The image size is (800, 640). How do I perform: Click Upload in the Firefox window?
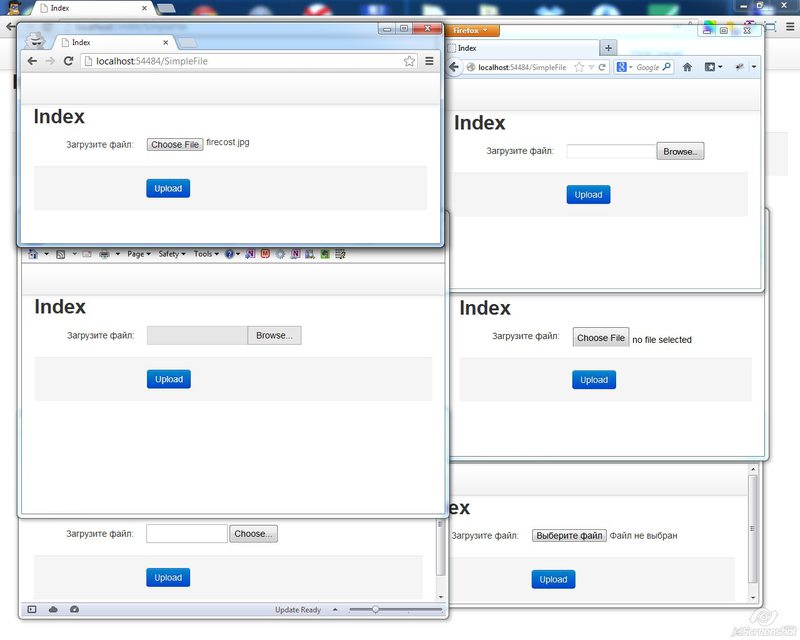[588, 194]
